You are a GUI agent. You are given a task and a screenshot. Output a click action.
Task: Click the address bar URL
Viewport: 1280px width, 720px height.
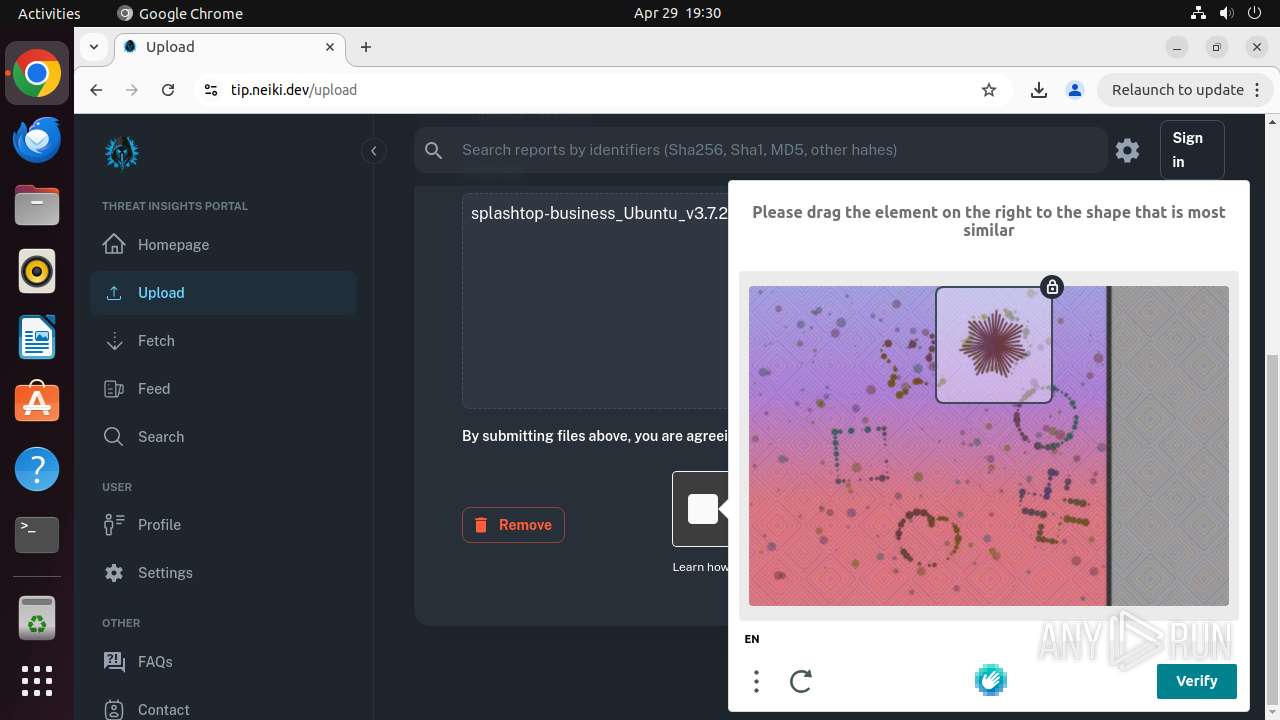(294, 90)
